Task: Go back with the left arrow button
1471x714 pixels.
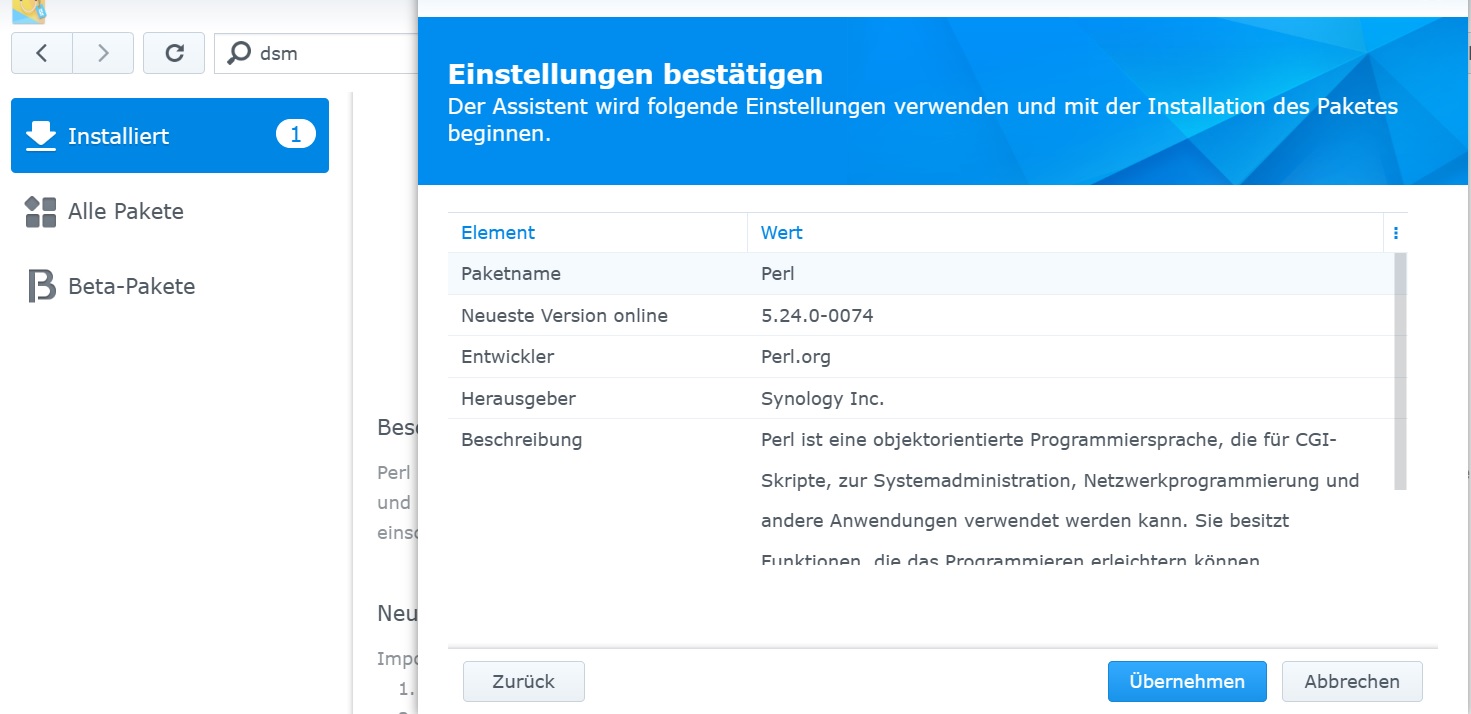Action: (41, 53)
